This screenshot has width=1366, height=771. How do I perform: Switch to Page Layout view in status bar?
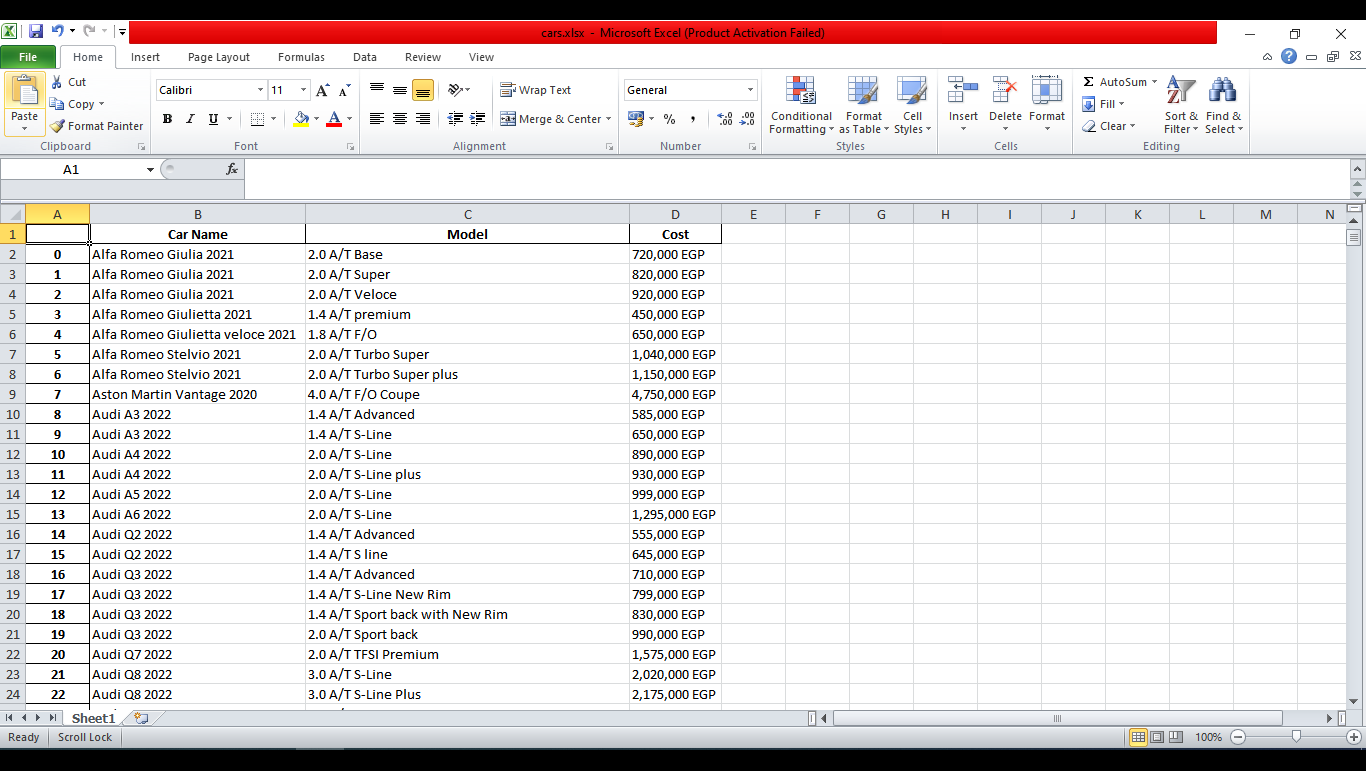click(x=1157, y=737)
